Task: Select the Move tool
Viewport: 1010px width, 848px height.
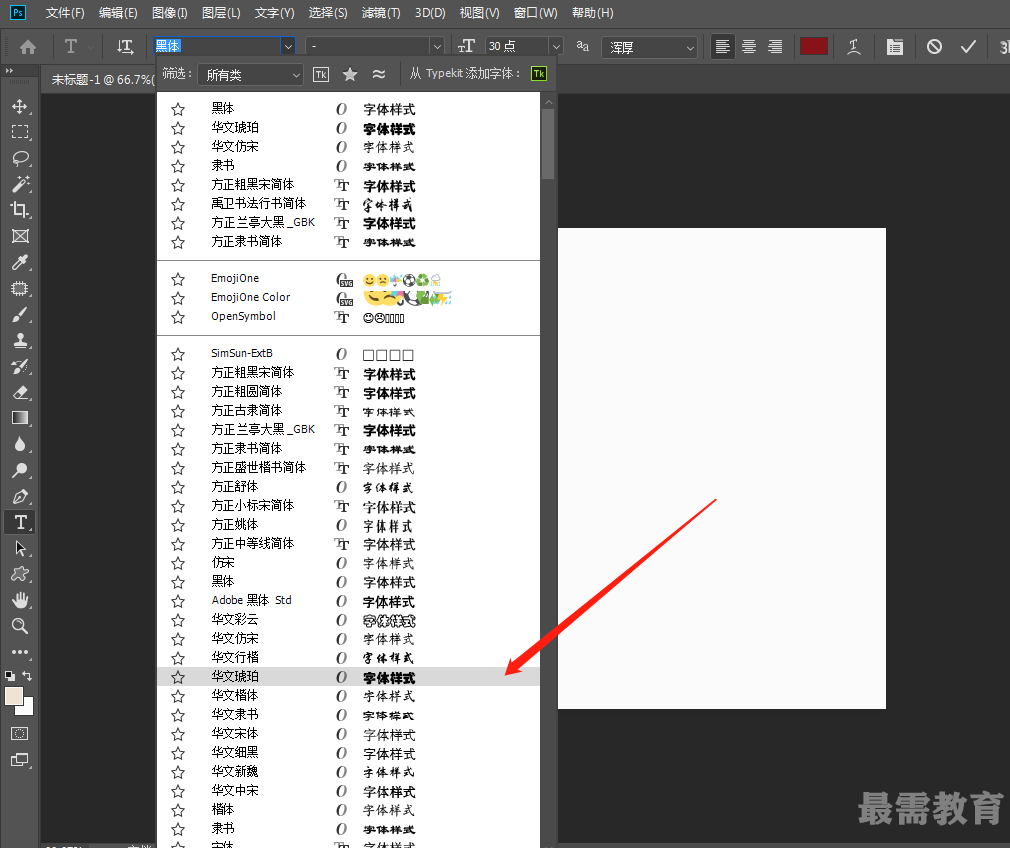Action: point(20,106)
